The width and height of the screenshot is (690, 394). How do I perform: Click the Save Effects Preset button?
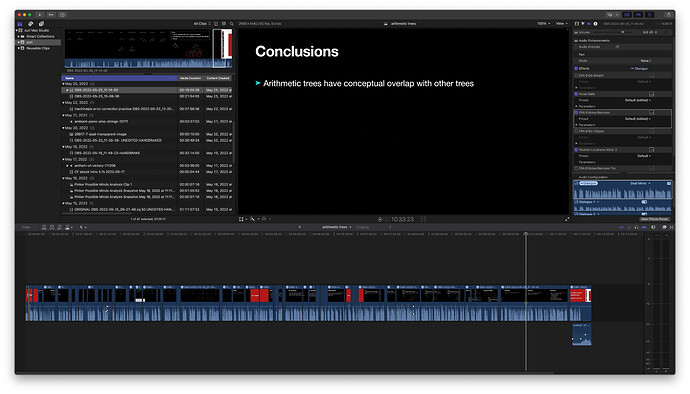pos(655,219)
